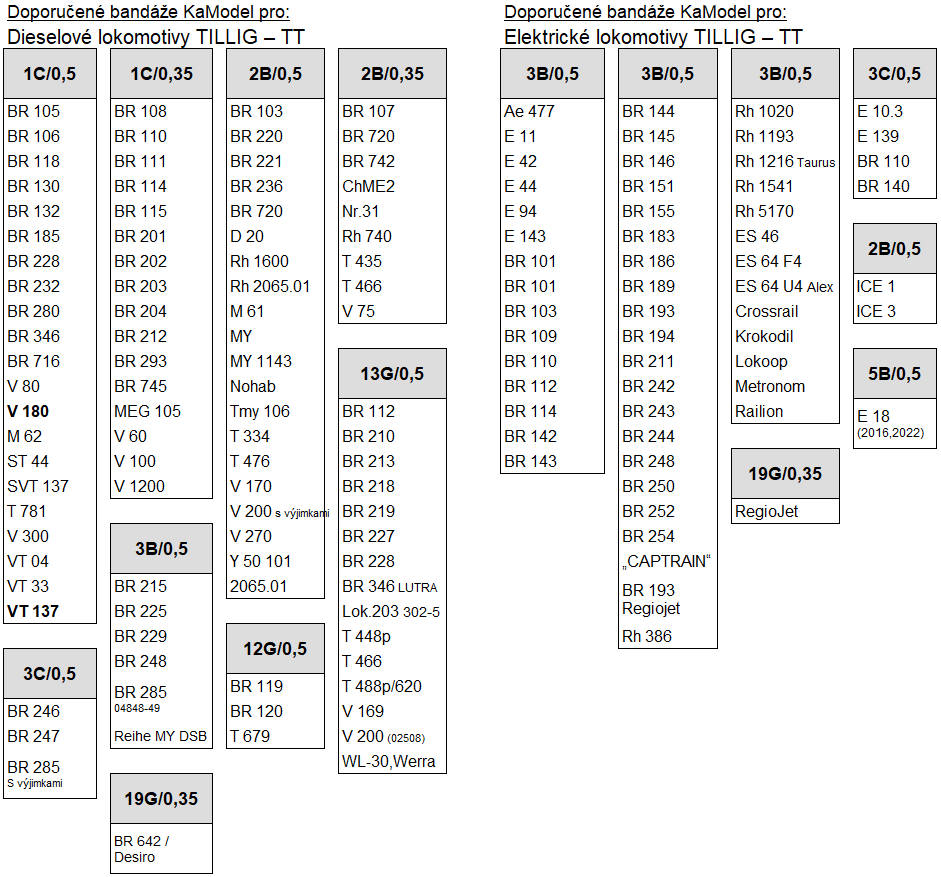Select the Krokodil entry
This screenshot has height=877, width=941.
tap(763, 336)
